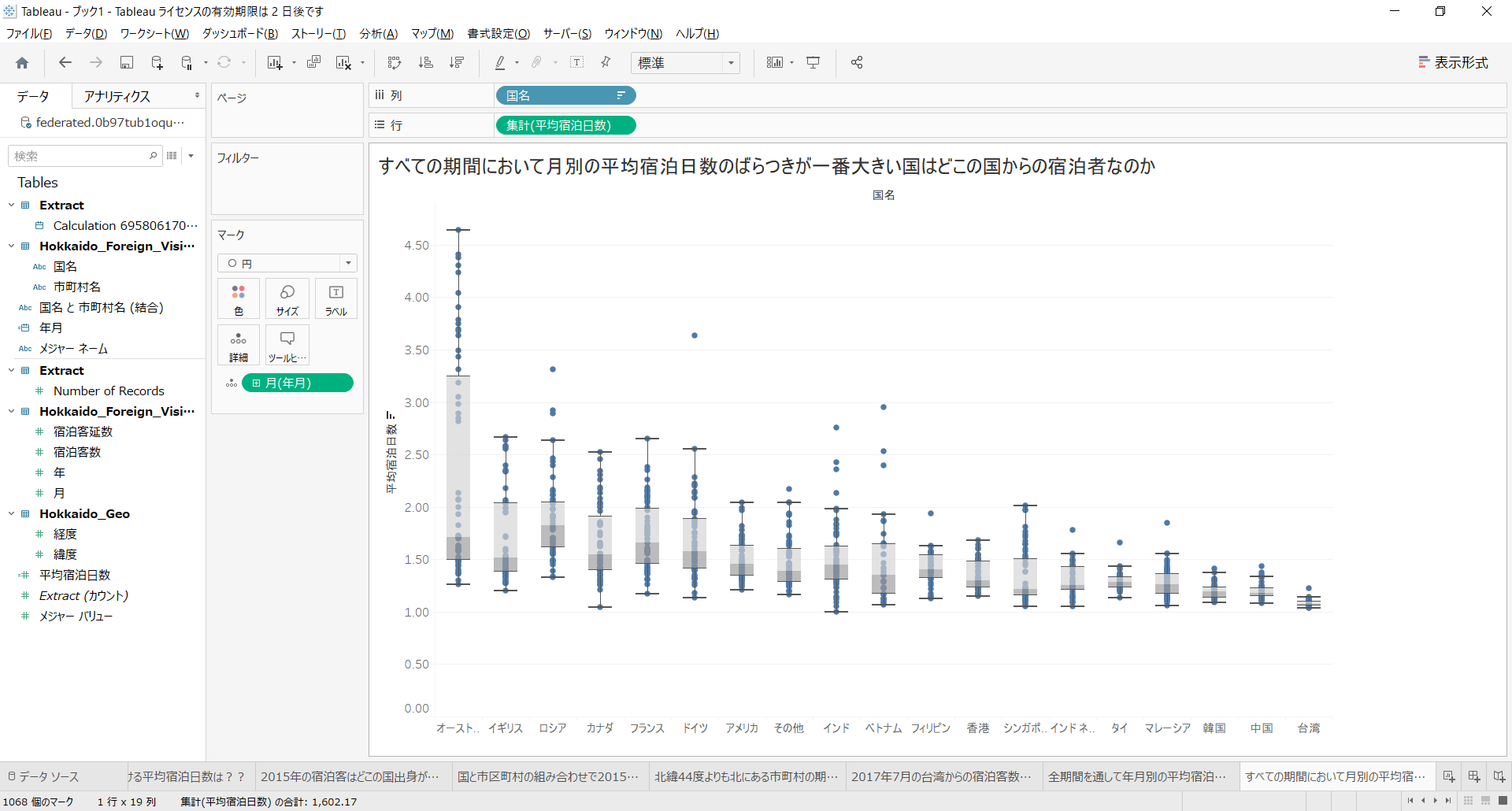The image size is (1512, 811).
Task: Open the dropdown arrow beside the clear sheet icon
Action: coord(362,63)
